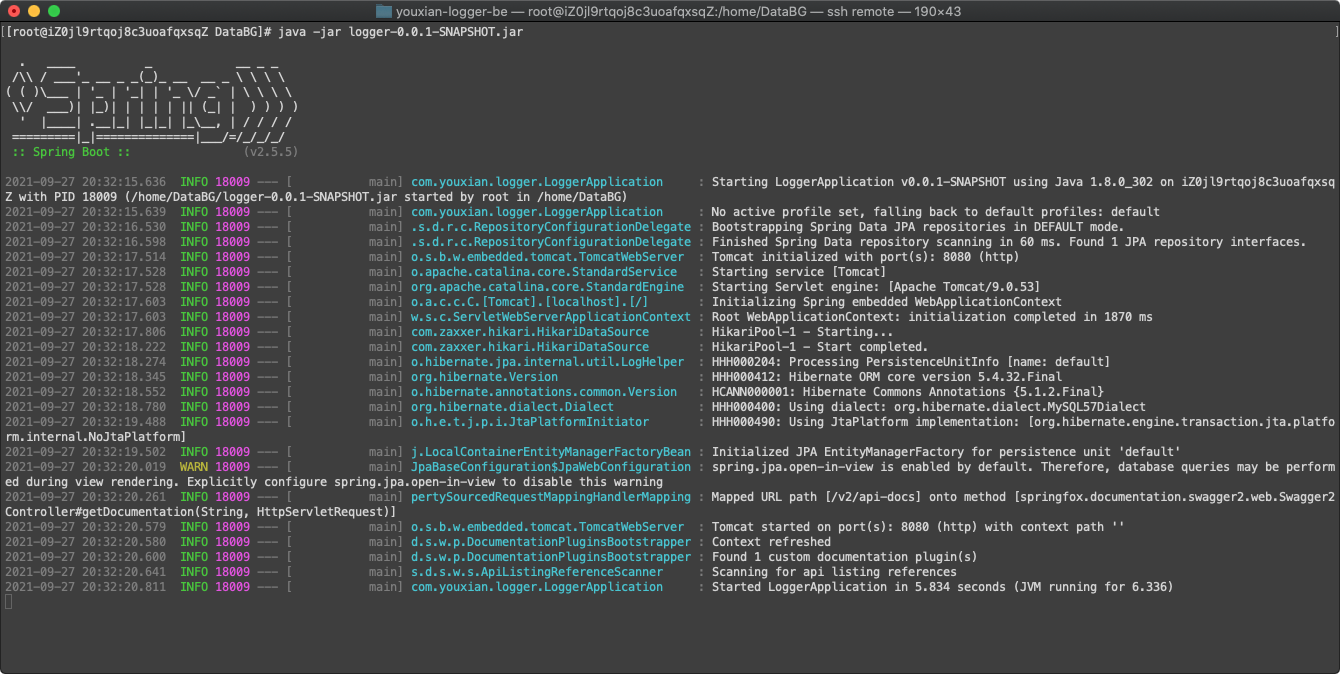Click 'HCANN000001: Hibernate Commons Annotations' message
The width and height of the screenshot is (1340, 674).
click(x=907, y=392)
